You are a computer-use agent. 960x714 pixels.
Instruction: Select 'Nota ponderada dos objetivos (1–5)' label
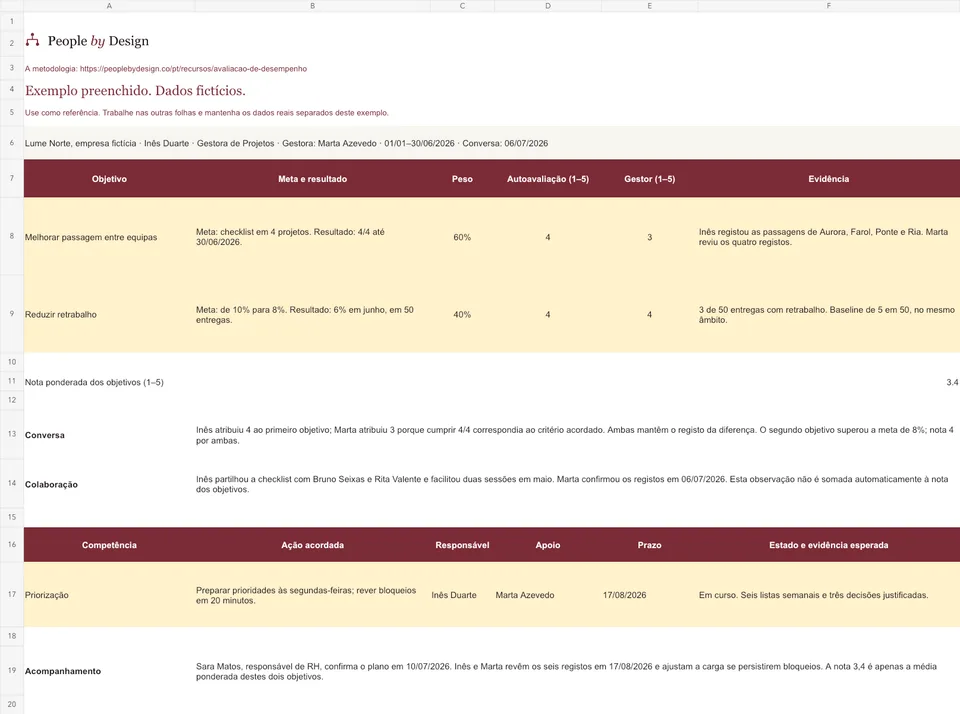pos(94,382)
